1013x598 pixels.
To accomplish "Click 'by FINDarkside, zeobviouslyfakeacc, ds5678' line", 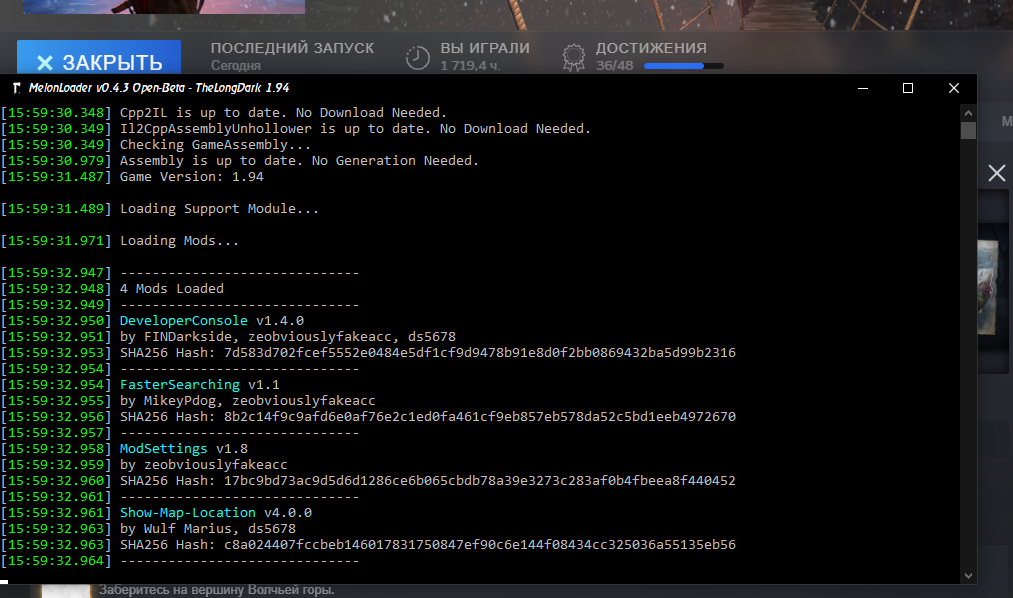I will (x=287, y=336).
